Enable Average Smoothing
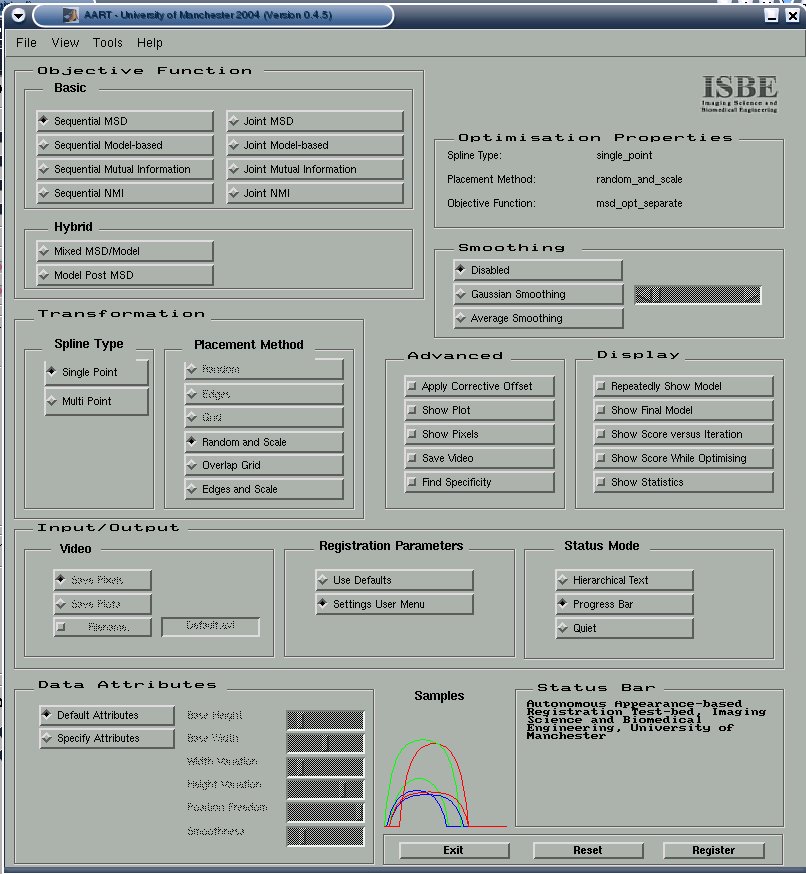This screenshot has height=874, width=806. click(x=538, y=318)
